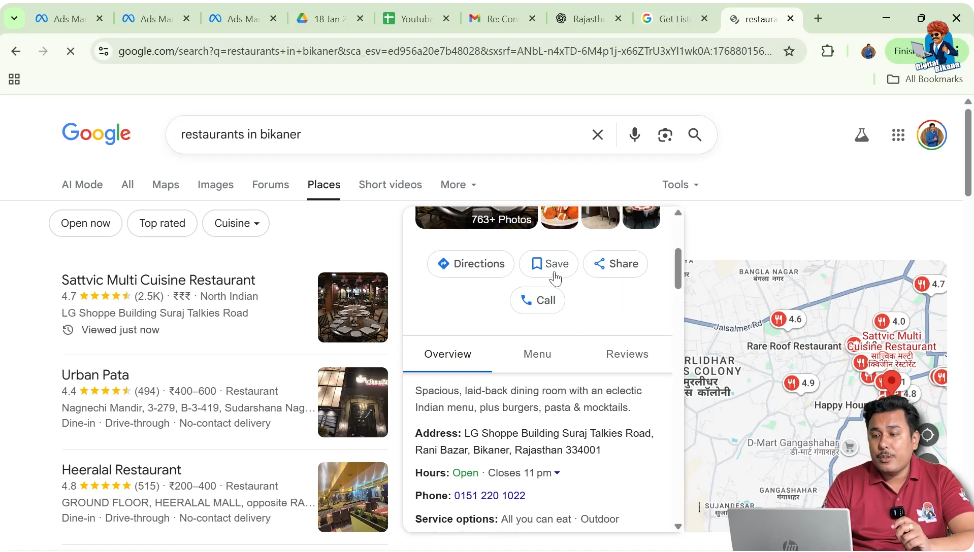Open Short videos results tab
This screenshot has height=552, width=974.
point(390,184)
